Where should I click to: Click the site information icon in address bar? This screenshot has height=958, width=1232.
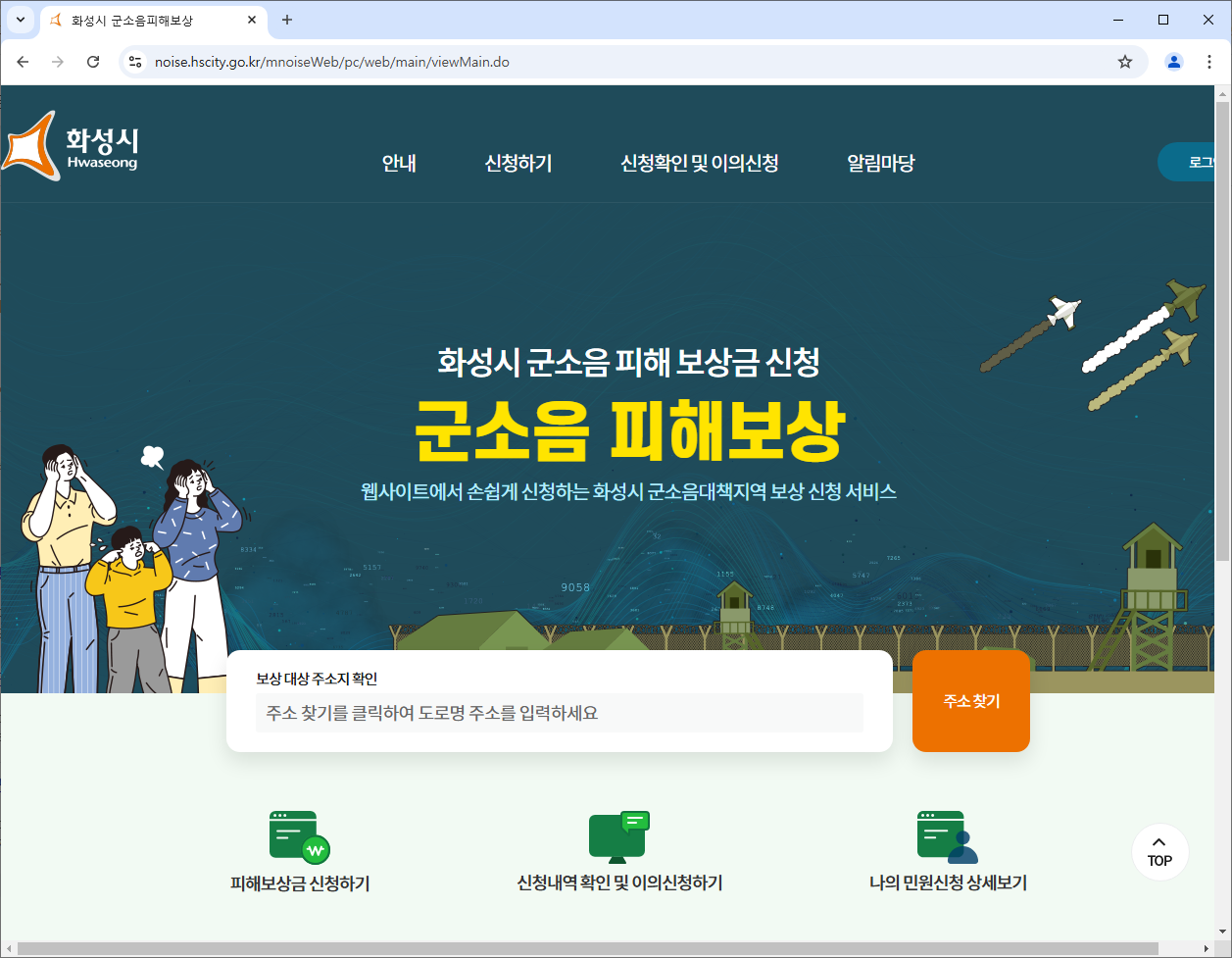coord(133,61)
